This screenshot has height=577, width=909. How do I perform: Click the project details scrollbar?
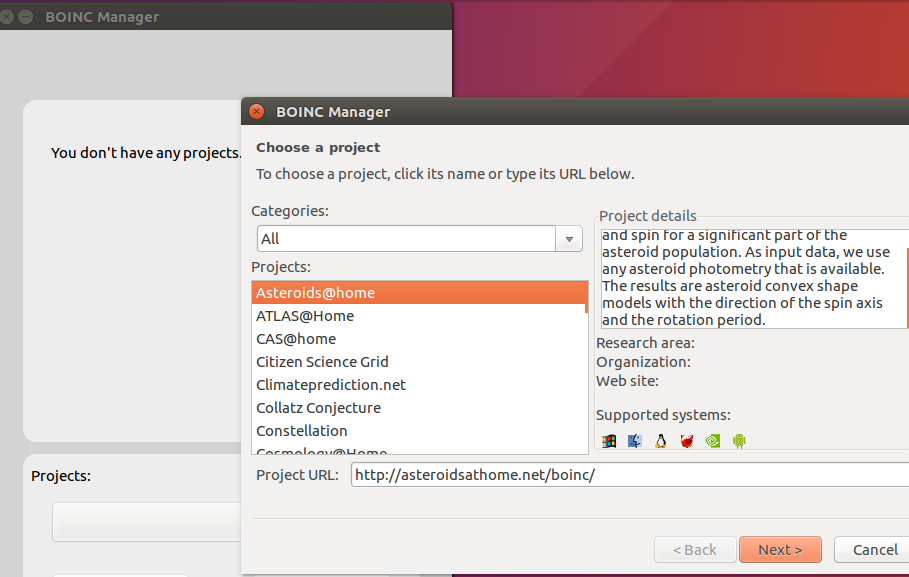click(x=907, y=288)
